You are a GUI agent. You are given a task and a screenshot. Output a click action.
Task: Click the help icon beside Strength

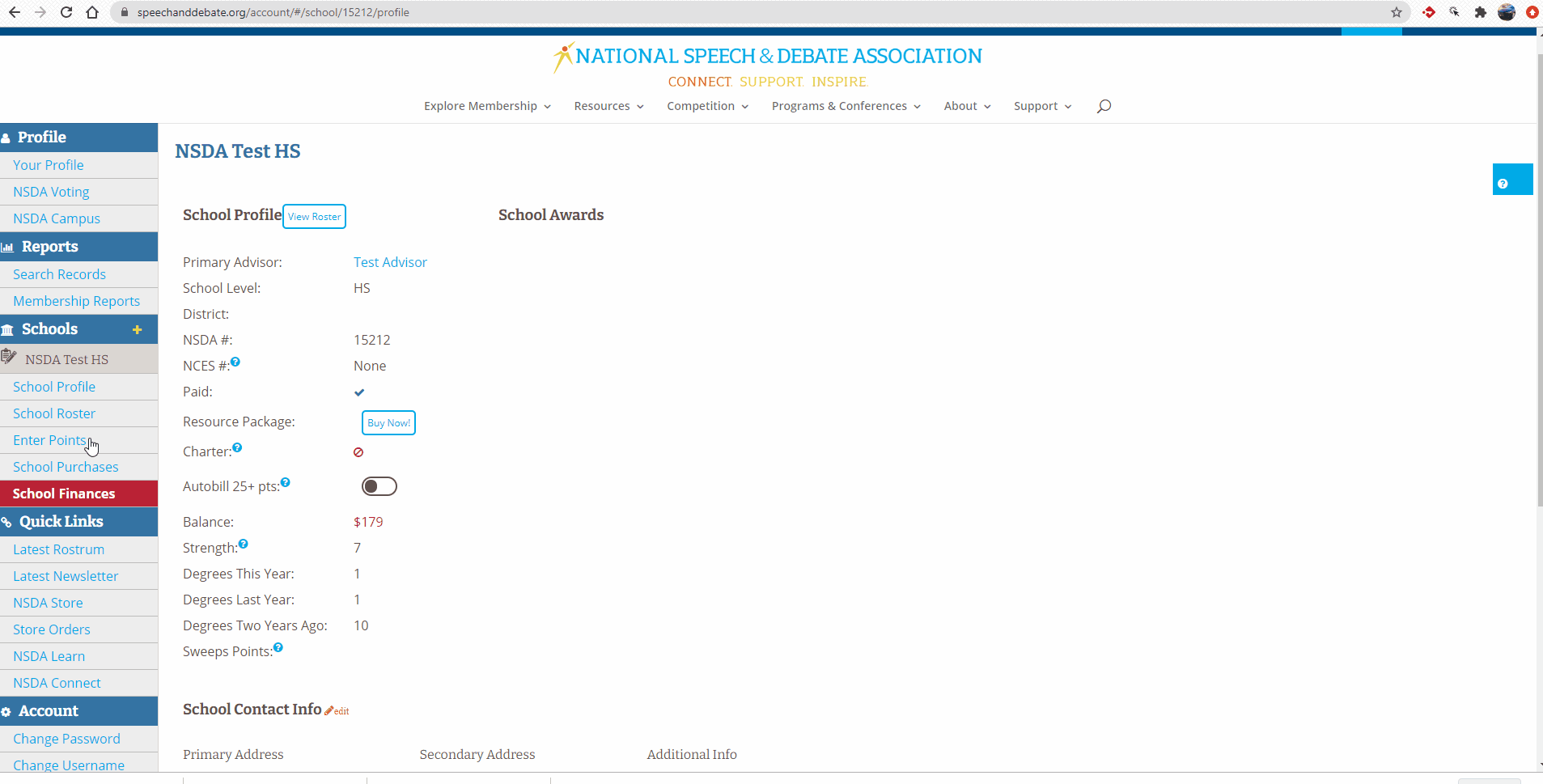coord(244,545)
